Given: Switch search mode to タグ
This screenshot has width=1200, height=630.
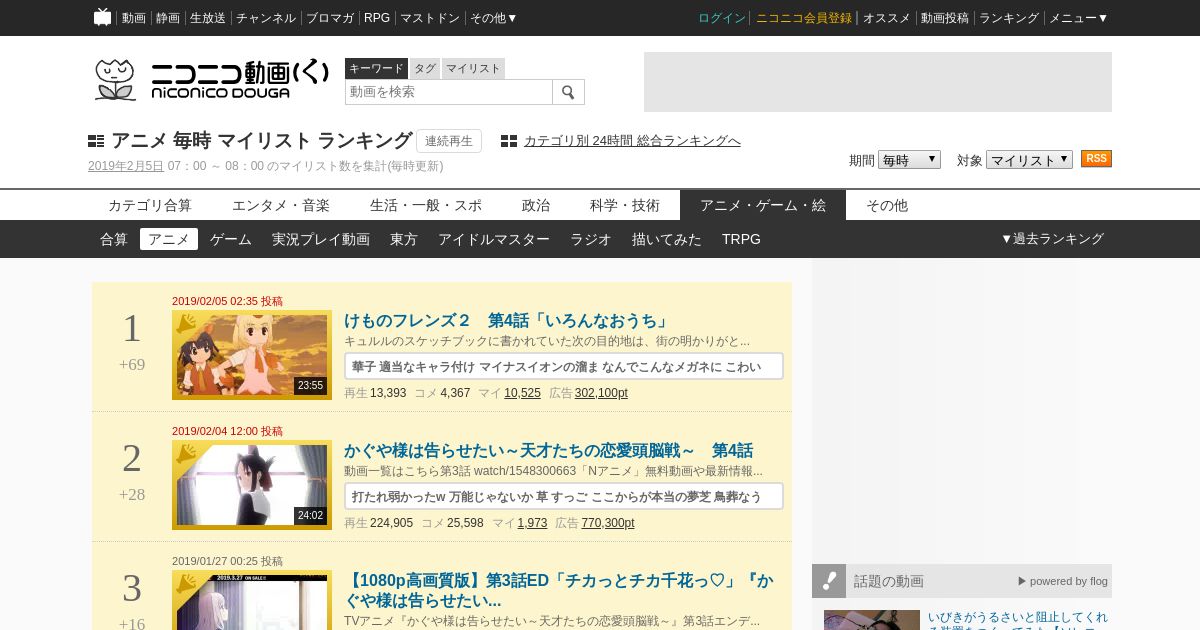Looking at the screenshot, I should (x=425, y=68).
